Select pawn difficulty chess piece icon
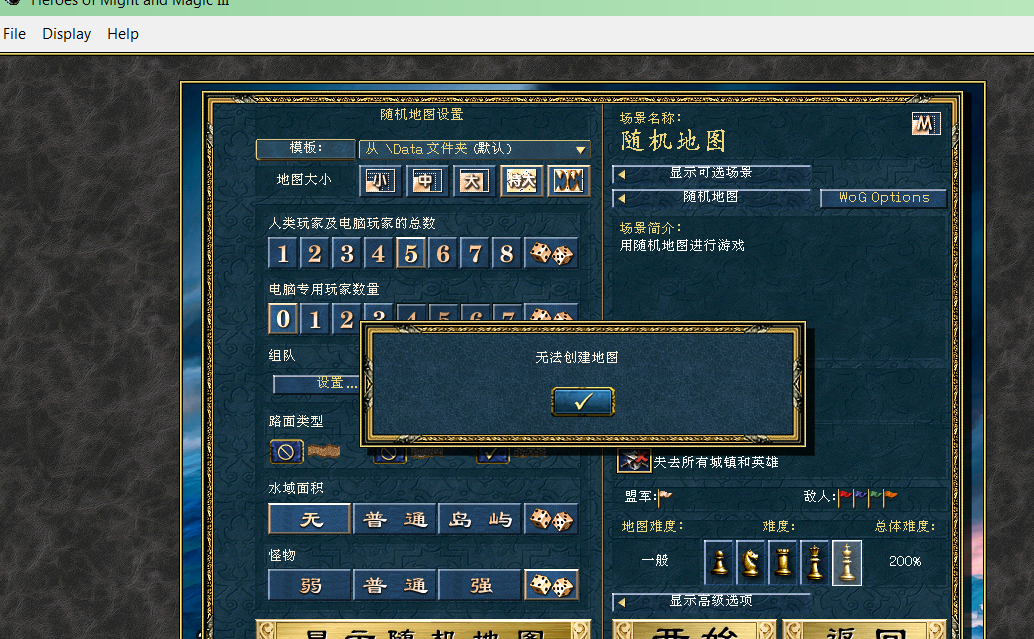The image size is (1034, 639). point(719,562)
